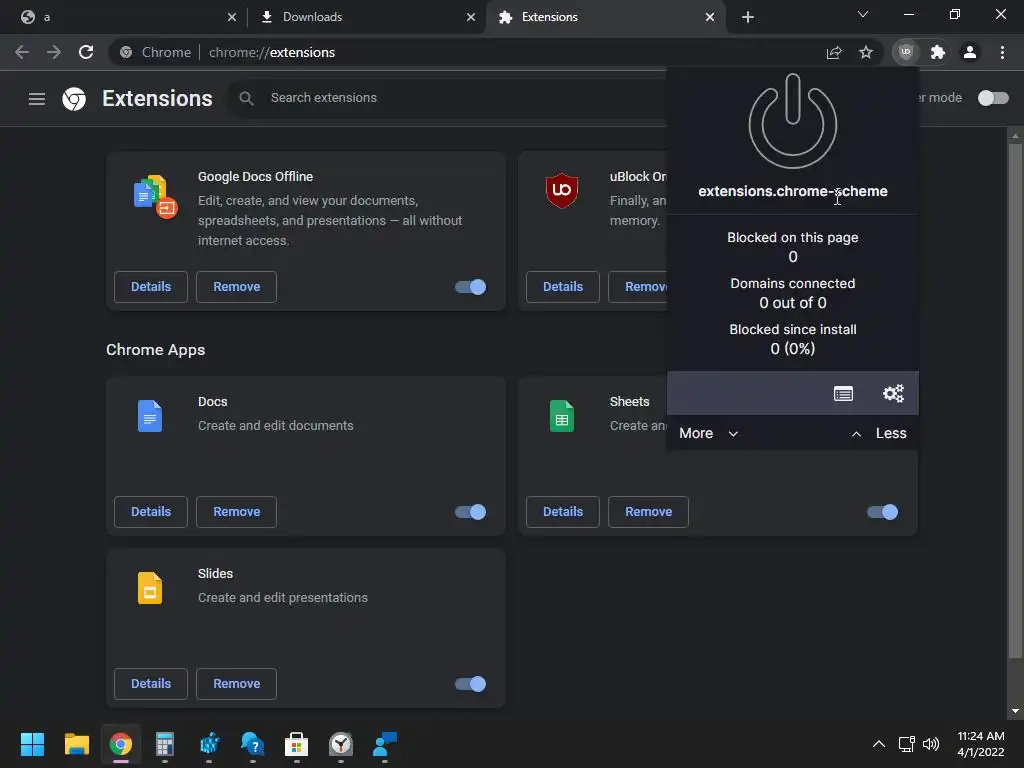
Task: Go back with the back arrow
Action: [x=22, y=52]
